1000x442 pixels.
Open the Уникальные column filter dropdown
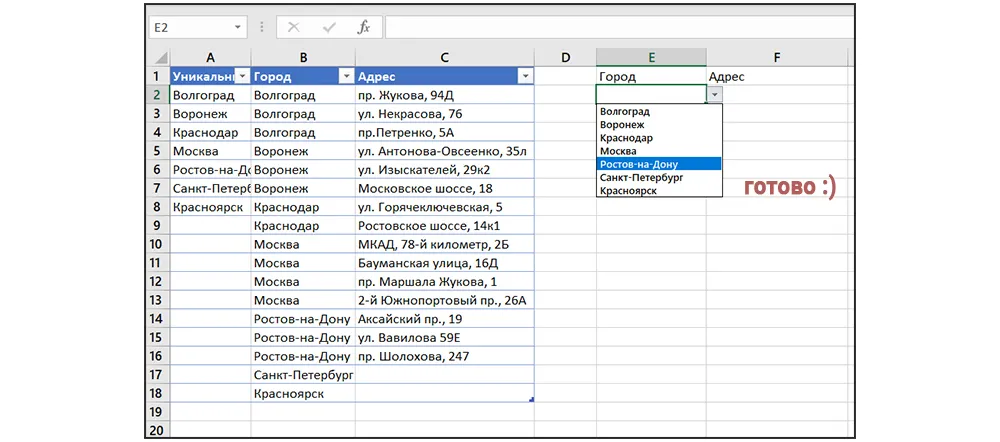(241, 76)
